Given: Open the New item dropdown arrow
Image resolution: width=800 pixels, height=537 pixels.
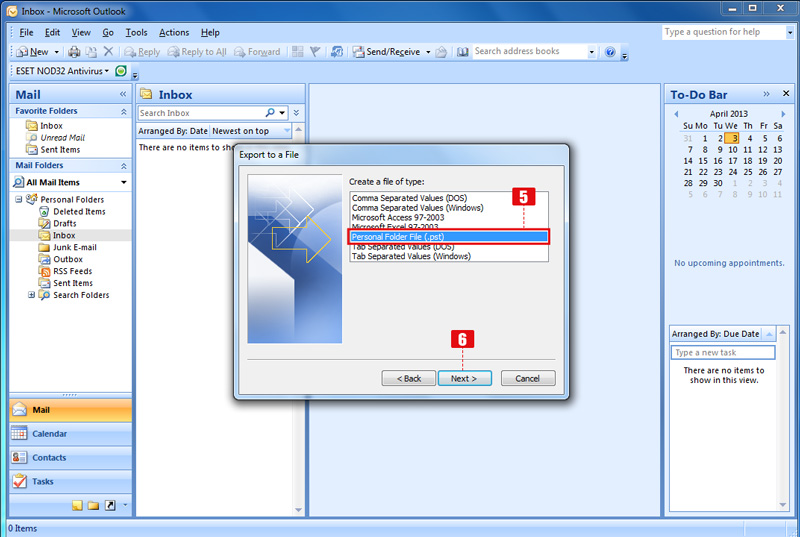Looking at the screenshot, I should [x=57, y=52].
